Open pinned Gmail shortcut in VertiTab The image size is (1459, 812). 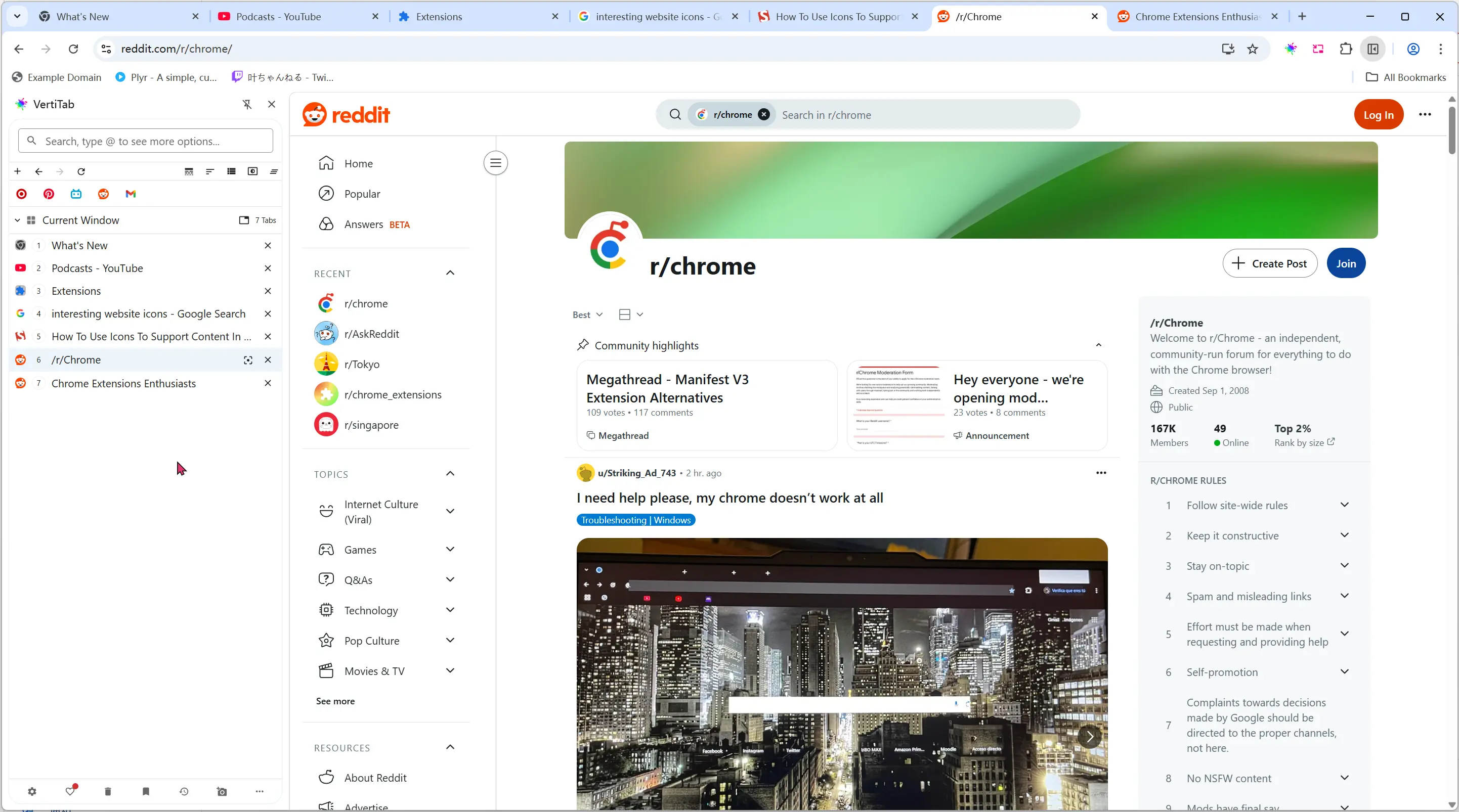click(131, 194)
